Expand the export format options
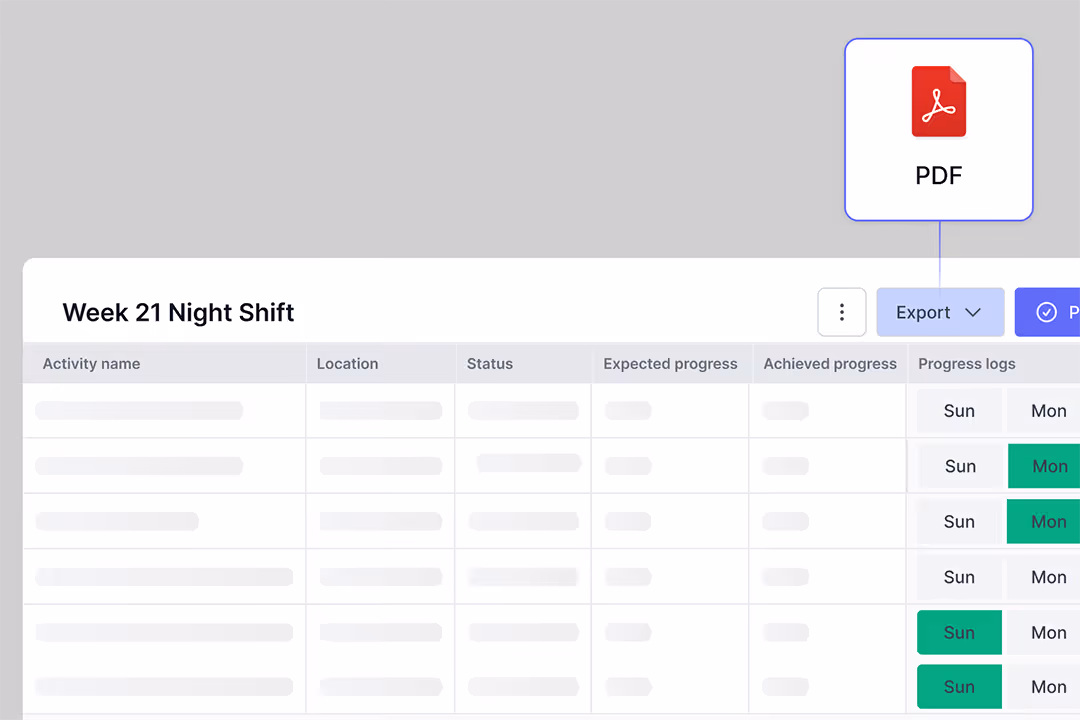 point(940,312)
